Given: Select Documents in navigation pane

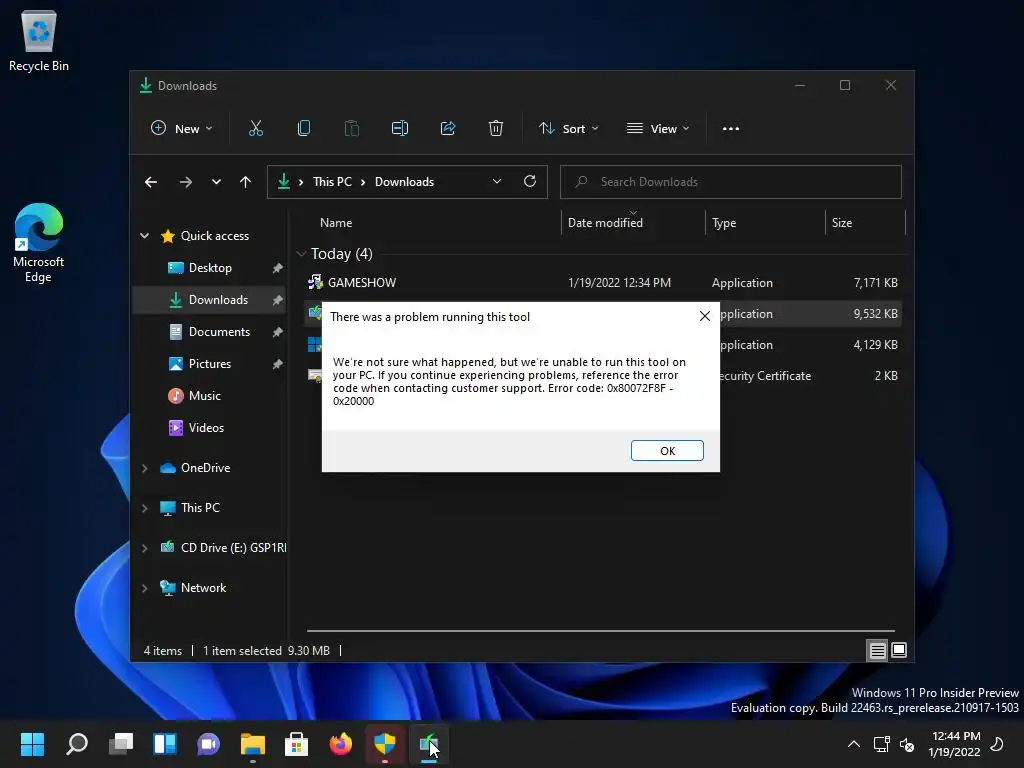Looking at the screenshot, I should tap(209, 332).
